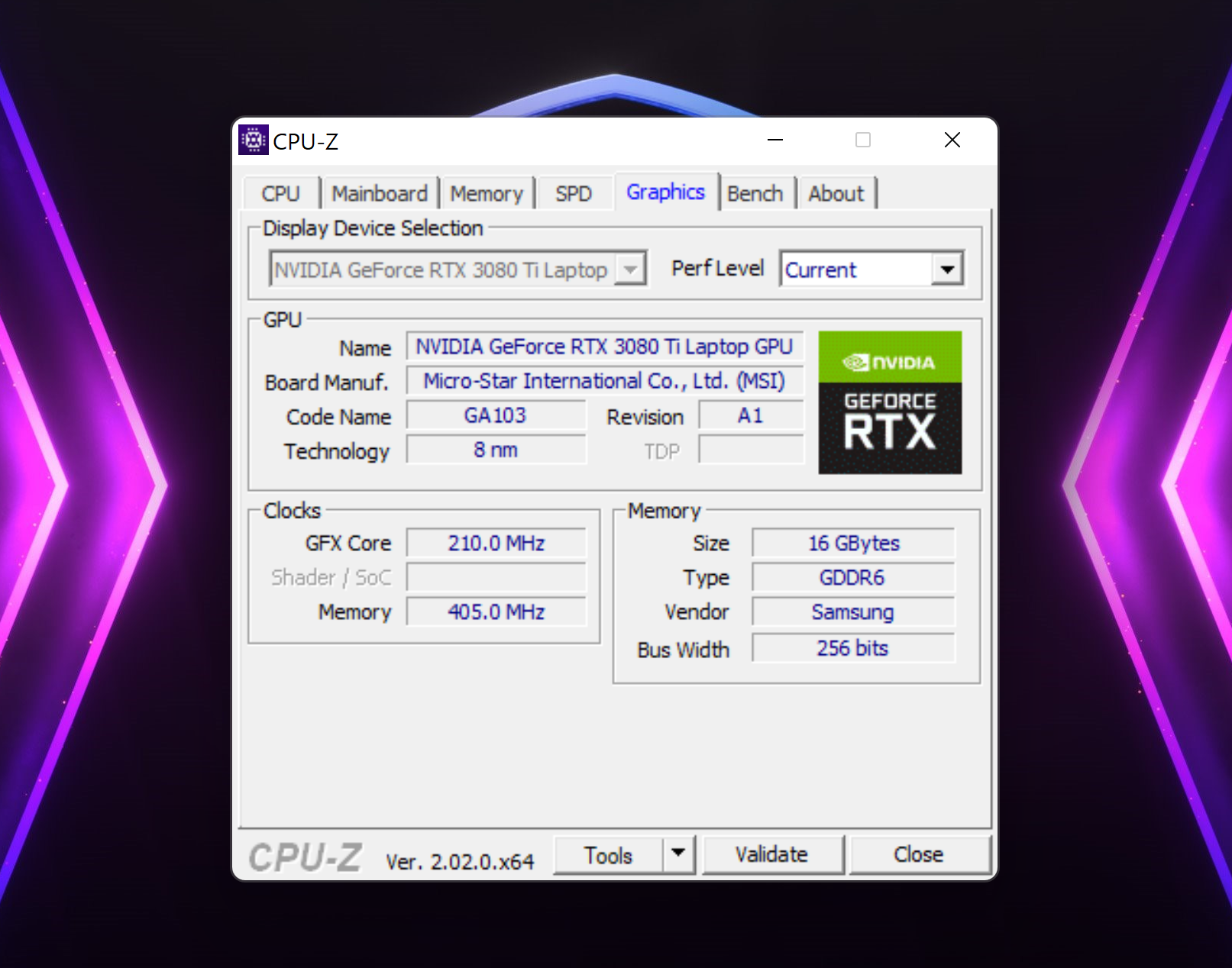Viewport: 1232px width, 968px height.
Task: Click the Clocks Memory 405.0 MHz value
Action: point(496,611)
